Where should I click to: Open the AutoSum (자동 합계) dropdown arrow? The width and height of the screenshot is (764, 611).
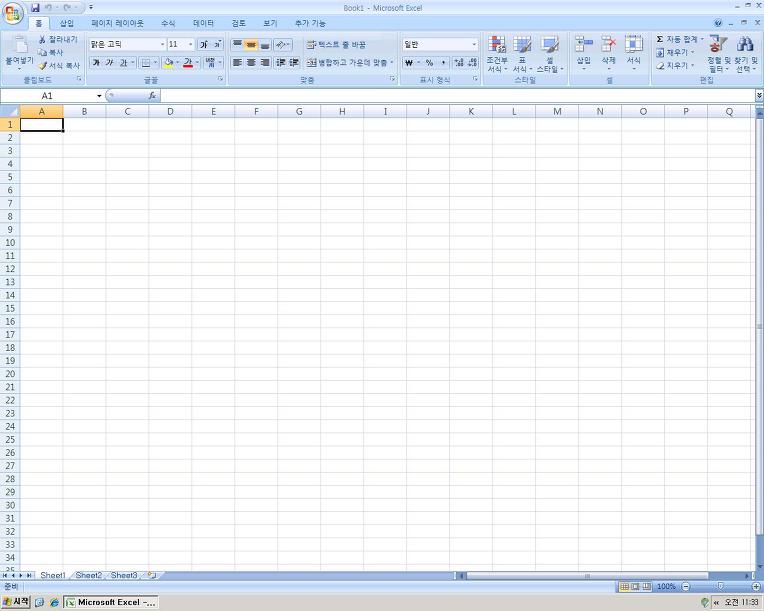point(702,39)
